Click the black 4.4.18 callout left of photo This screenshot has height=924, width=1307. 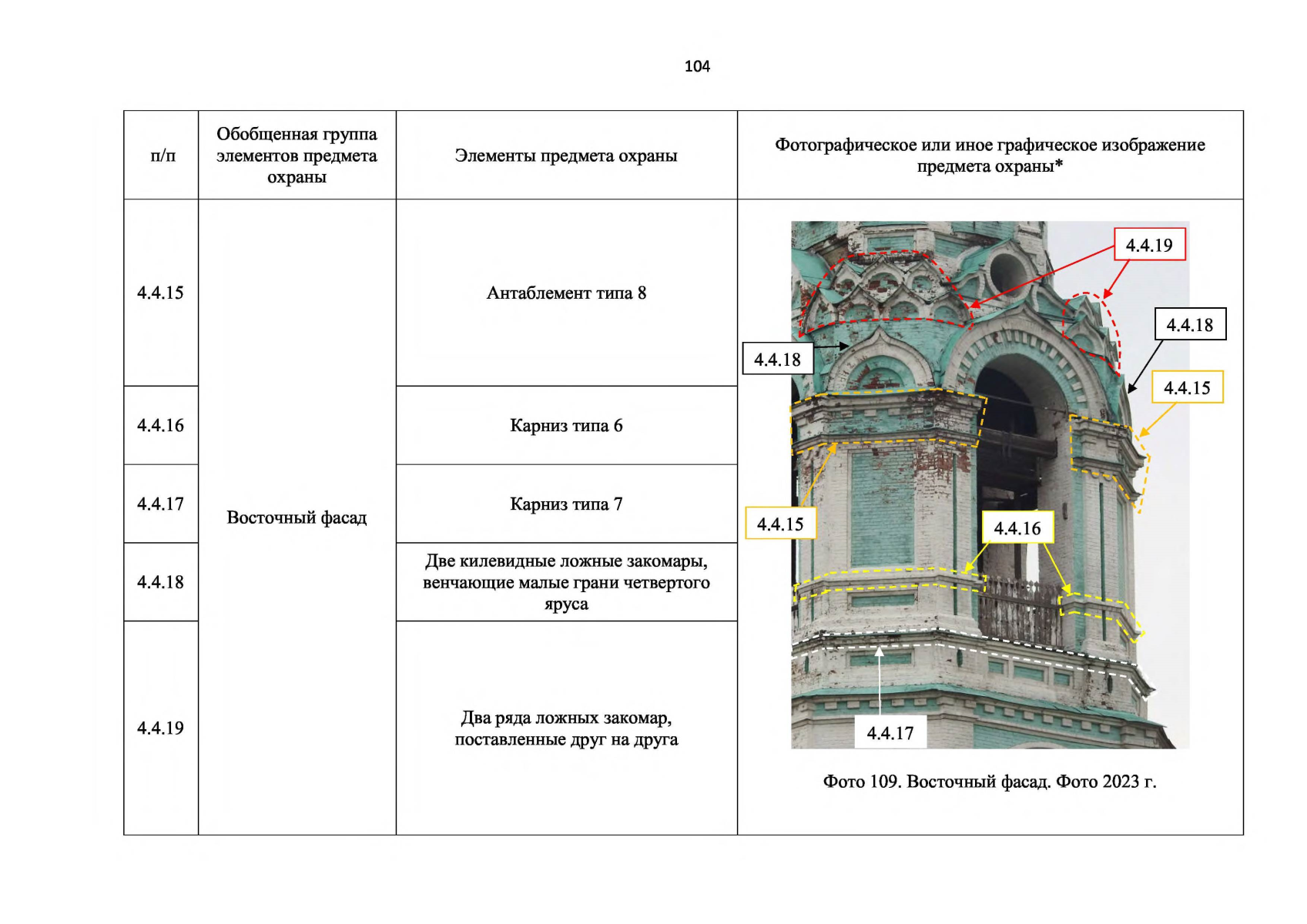click(777, 360)
